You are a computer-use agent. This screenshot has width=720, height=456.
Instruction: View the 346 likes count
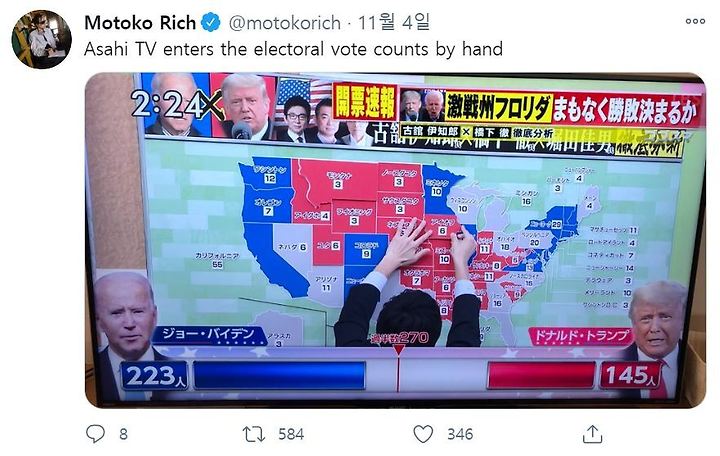(x=460, y=434)
